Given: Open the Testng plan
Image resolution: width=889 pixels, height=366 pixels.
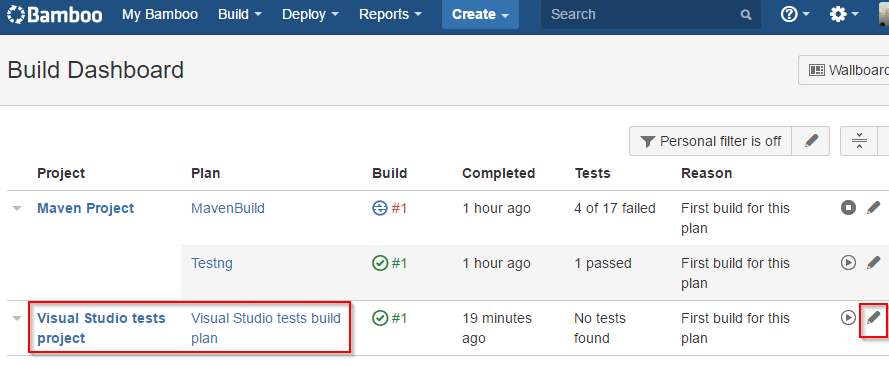Looking at the screenshot, I should pyautogui.click(x=212, y=263).
